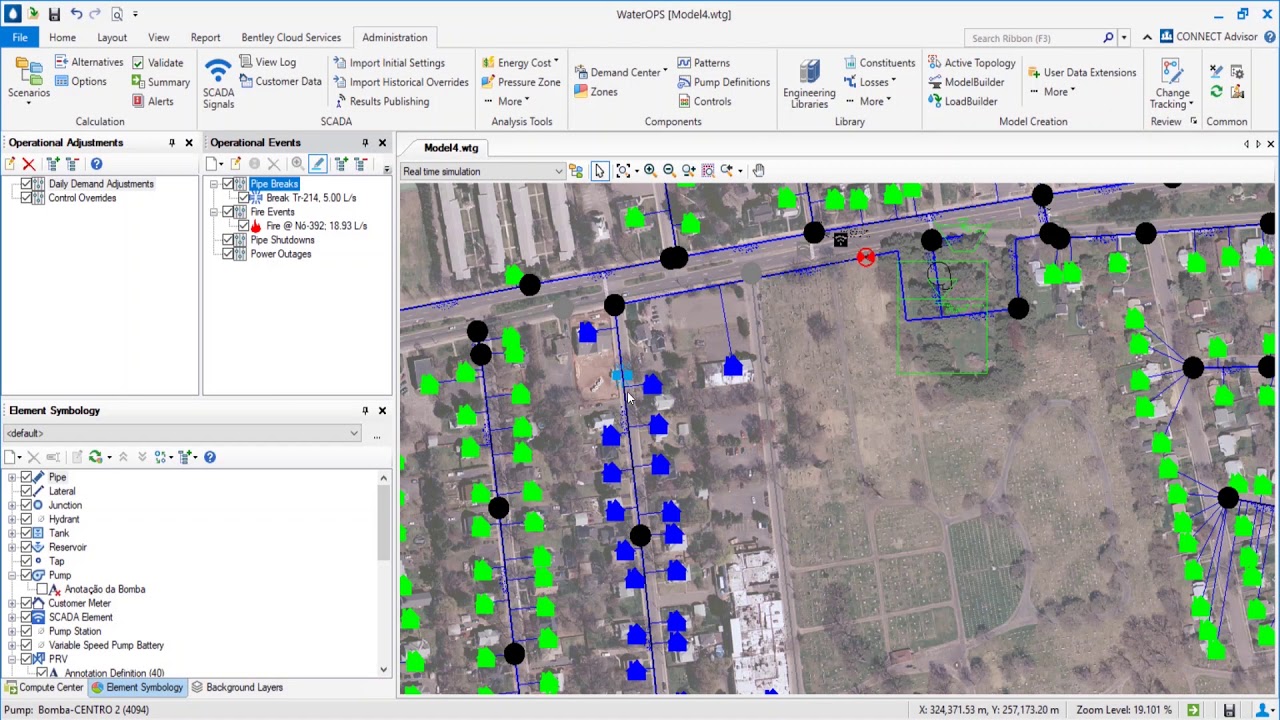Open the File menu
Viewport: 1280px width, 720px height.
[20, 37]
